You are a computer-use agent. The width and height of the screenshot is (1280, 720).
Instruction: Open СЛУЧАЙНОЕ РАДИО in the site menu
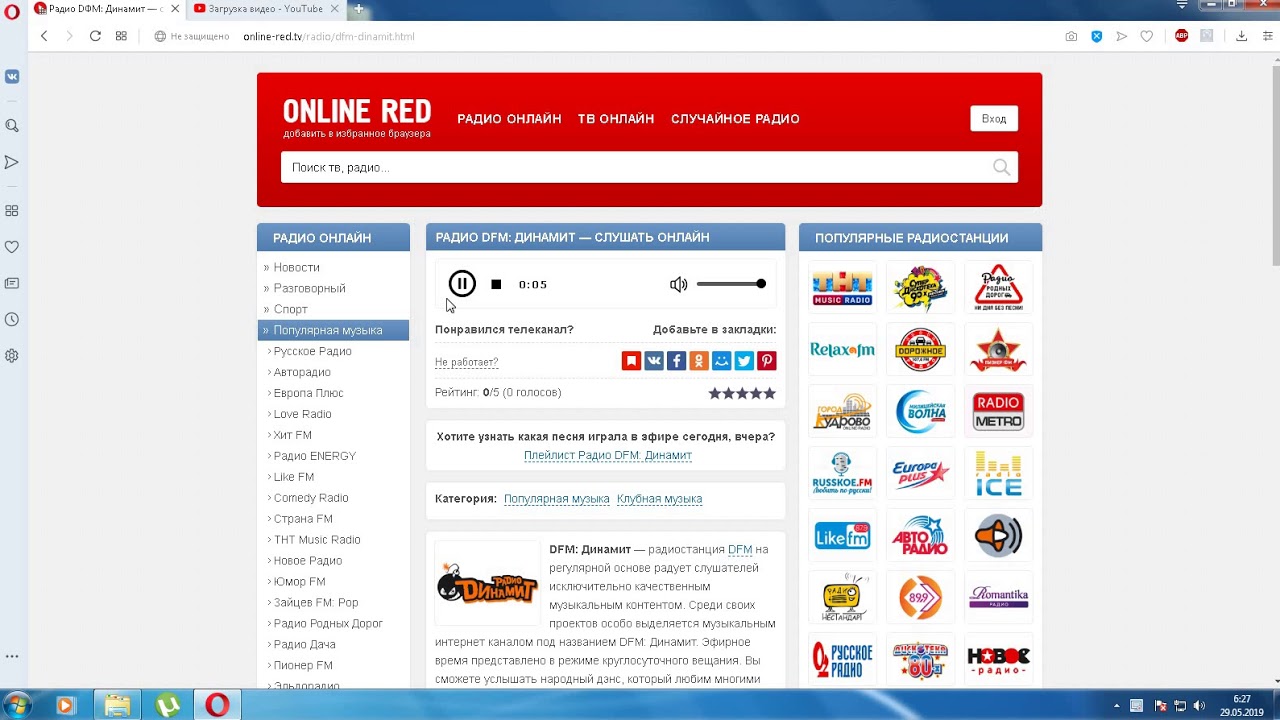[735, 119]
